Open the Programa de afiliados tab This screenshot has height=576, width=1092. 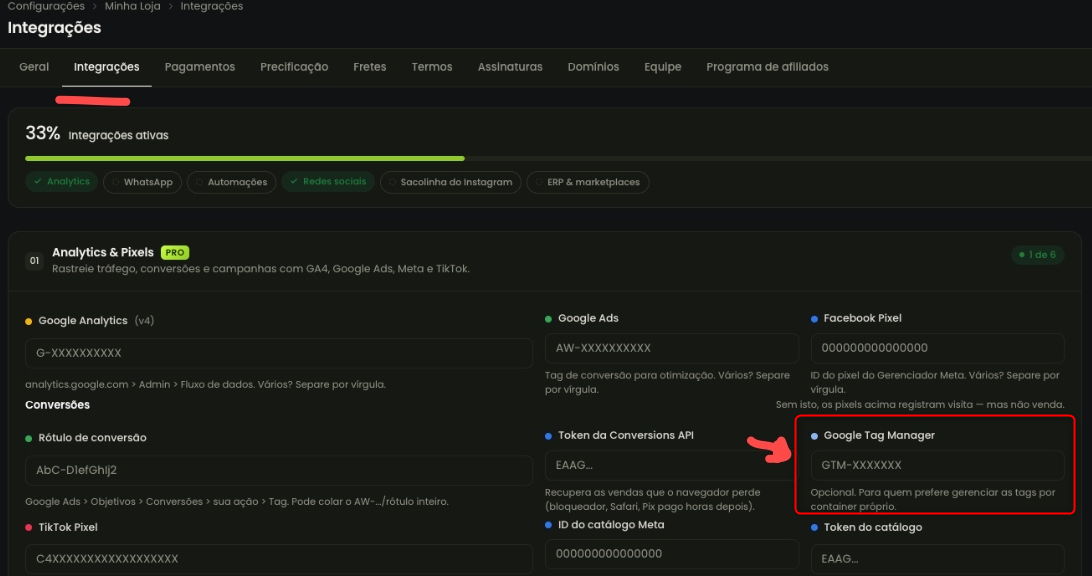tap(767, 67)
